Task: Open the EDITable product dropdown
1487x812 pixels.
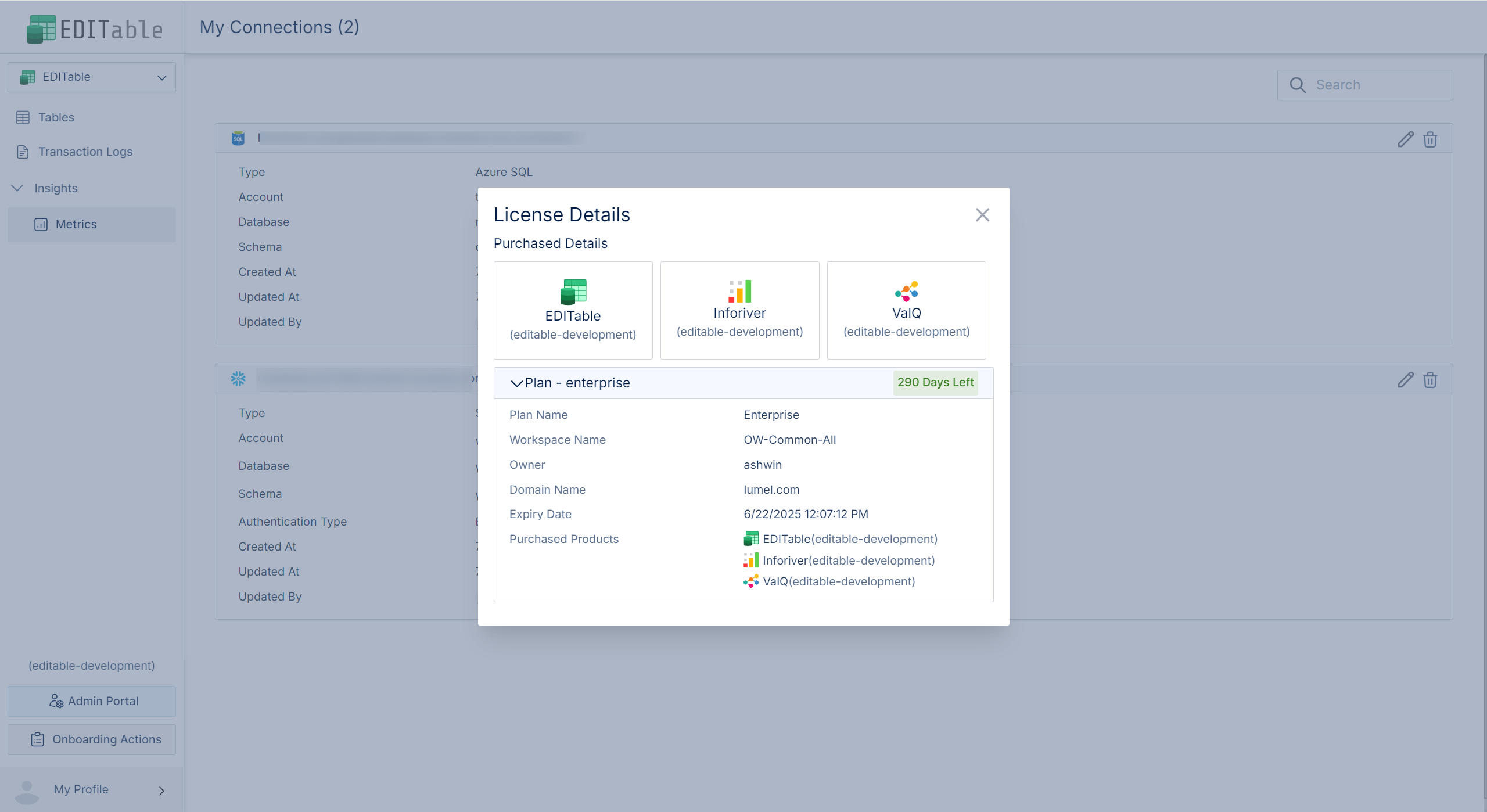Action: [92, 77]
